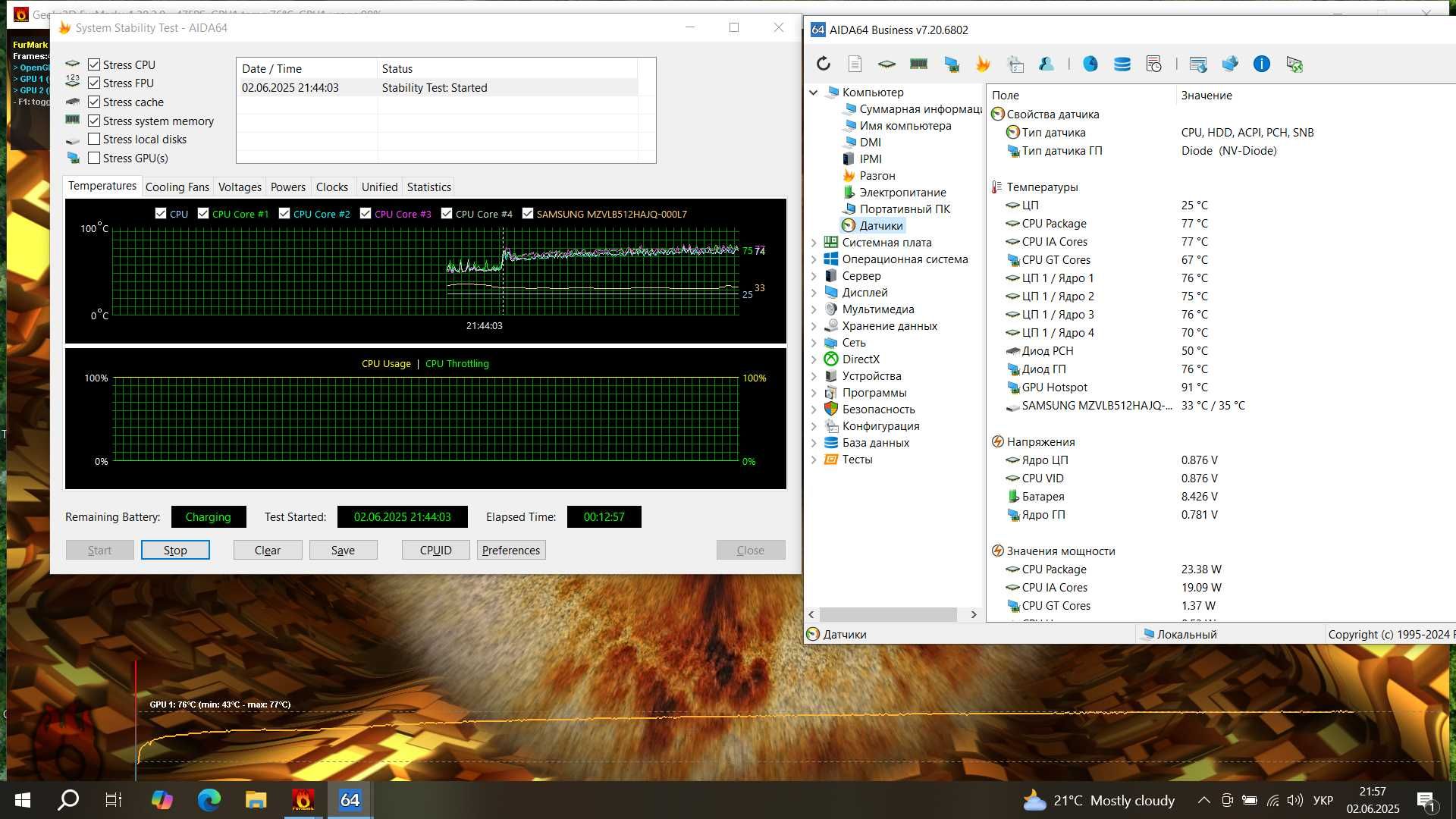
Task: Switch to Clocks tab
Action: (x=332, y=187)
